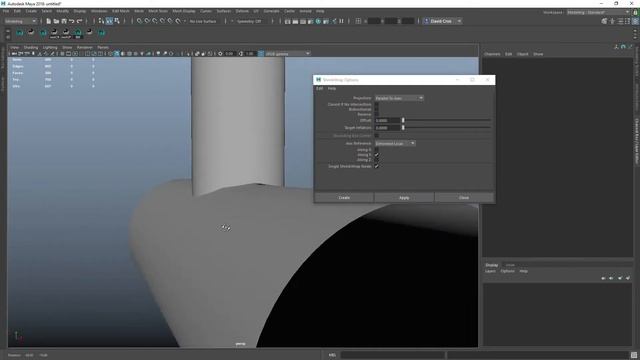640x360 pixels.
Task: Open the Edit Mesh menu
Action: click(x=120, y=11)
